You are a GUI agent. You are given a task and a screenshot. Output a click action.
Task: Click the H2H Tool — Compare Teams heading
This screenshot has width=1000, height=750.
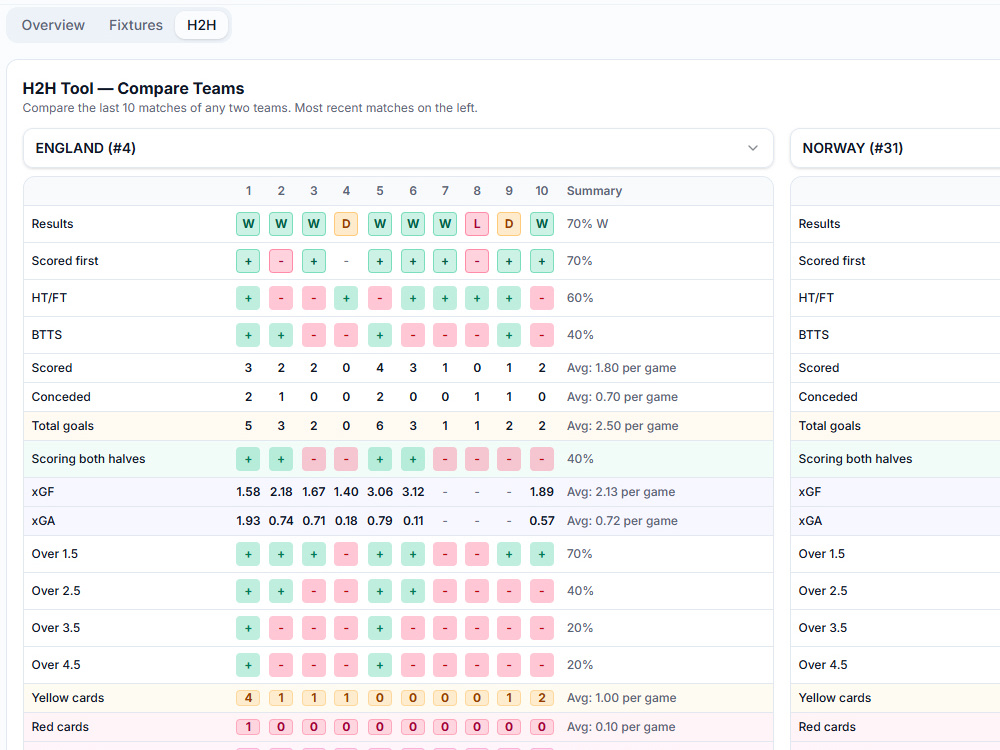click(133, 88)
